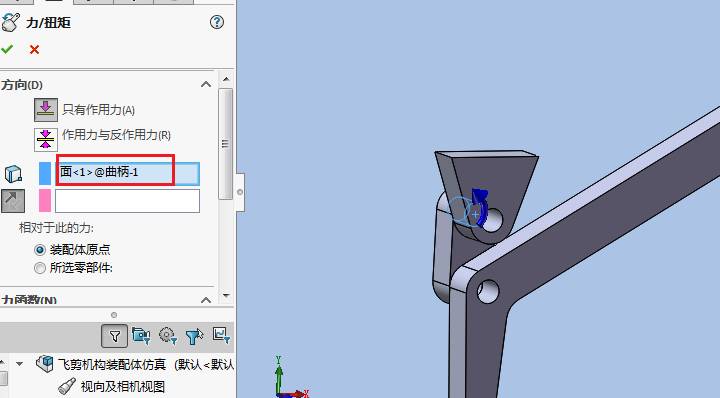Click the filter funnel button
Image resolution: width=720 pixels, height=398 pixels.
(x=114, y=336)
